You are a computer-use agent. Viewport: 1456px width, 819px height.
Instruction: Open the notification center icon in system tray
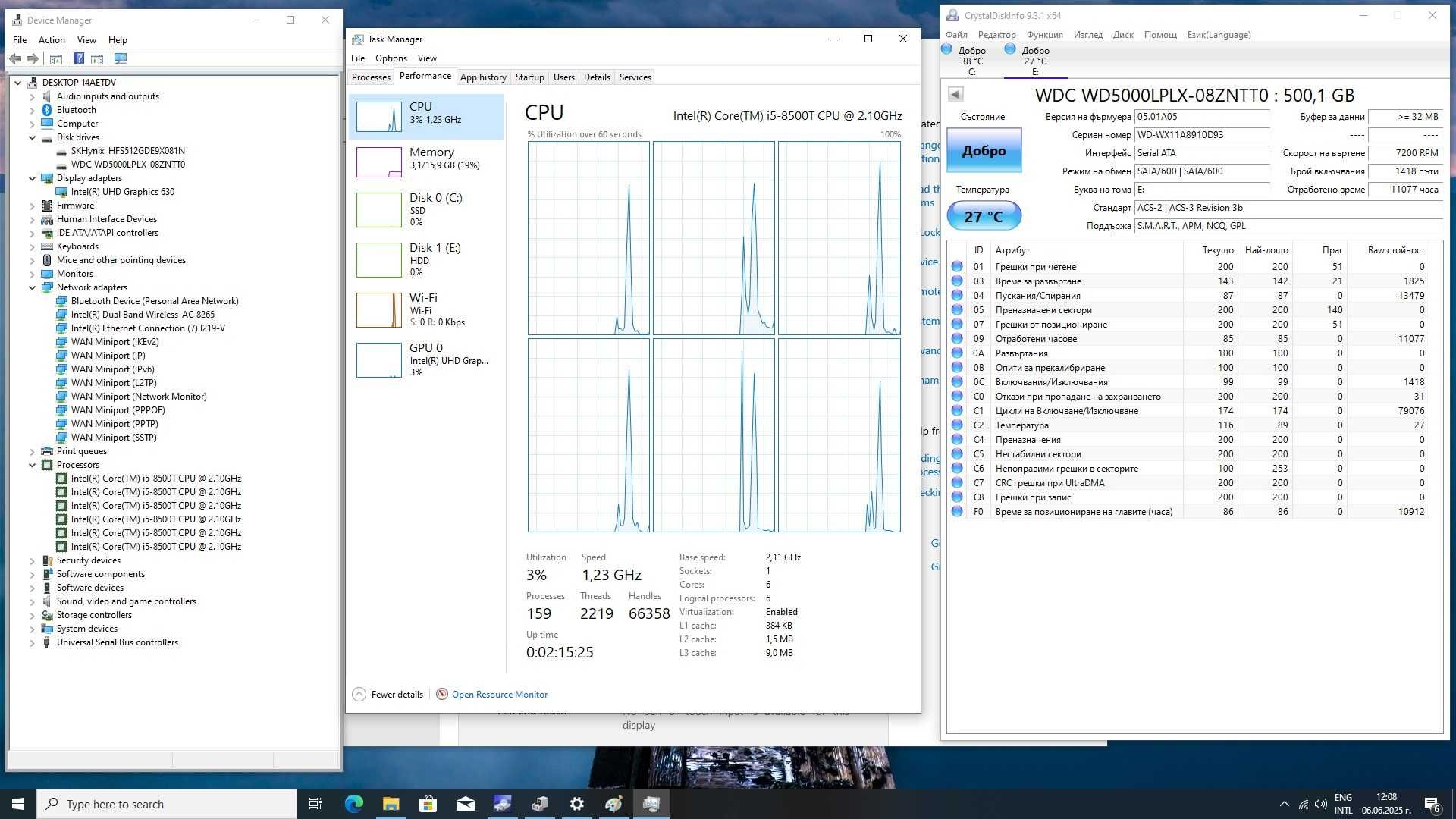1432,805
